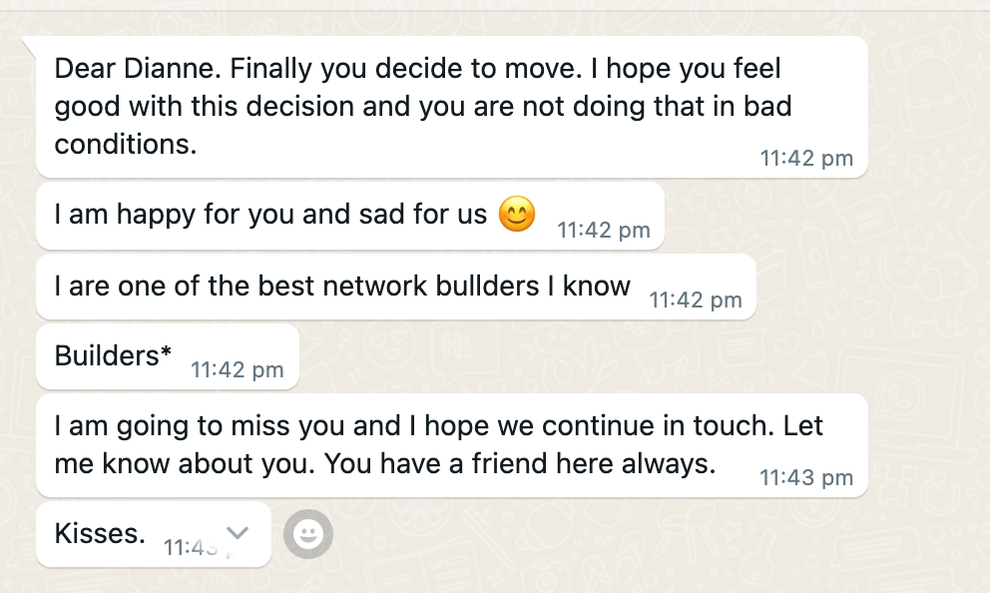Click the 11:42 pm timestamp beside Builders*

pyautogui.click(x=237, y=369)
